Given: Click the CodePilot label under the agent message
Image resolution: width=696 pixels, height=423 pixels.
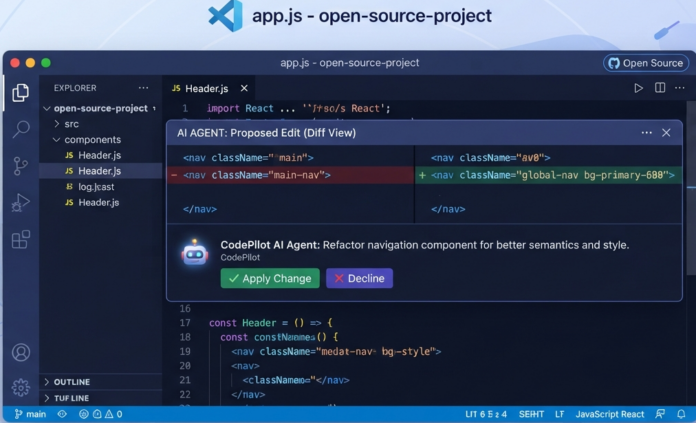Looking at the screenshot, I should point(240,257).
